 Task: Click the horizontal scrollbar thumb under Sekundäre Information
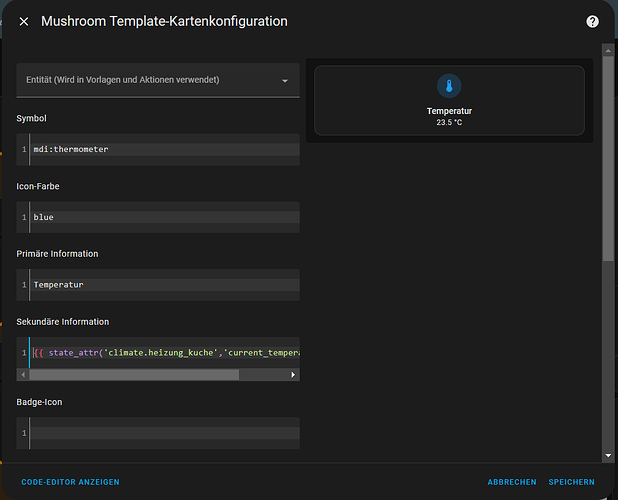point(134,375)
